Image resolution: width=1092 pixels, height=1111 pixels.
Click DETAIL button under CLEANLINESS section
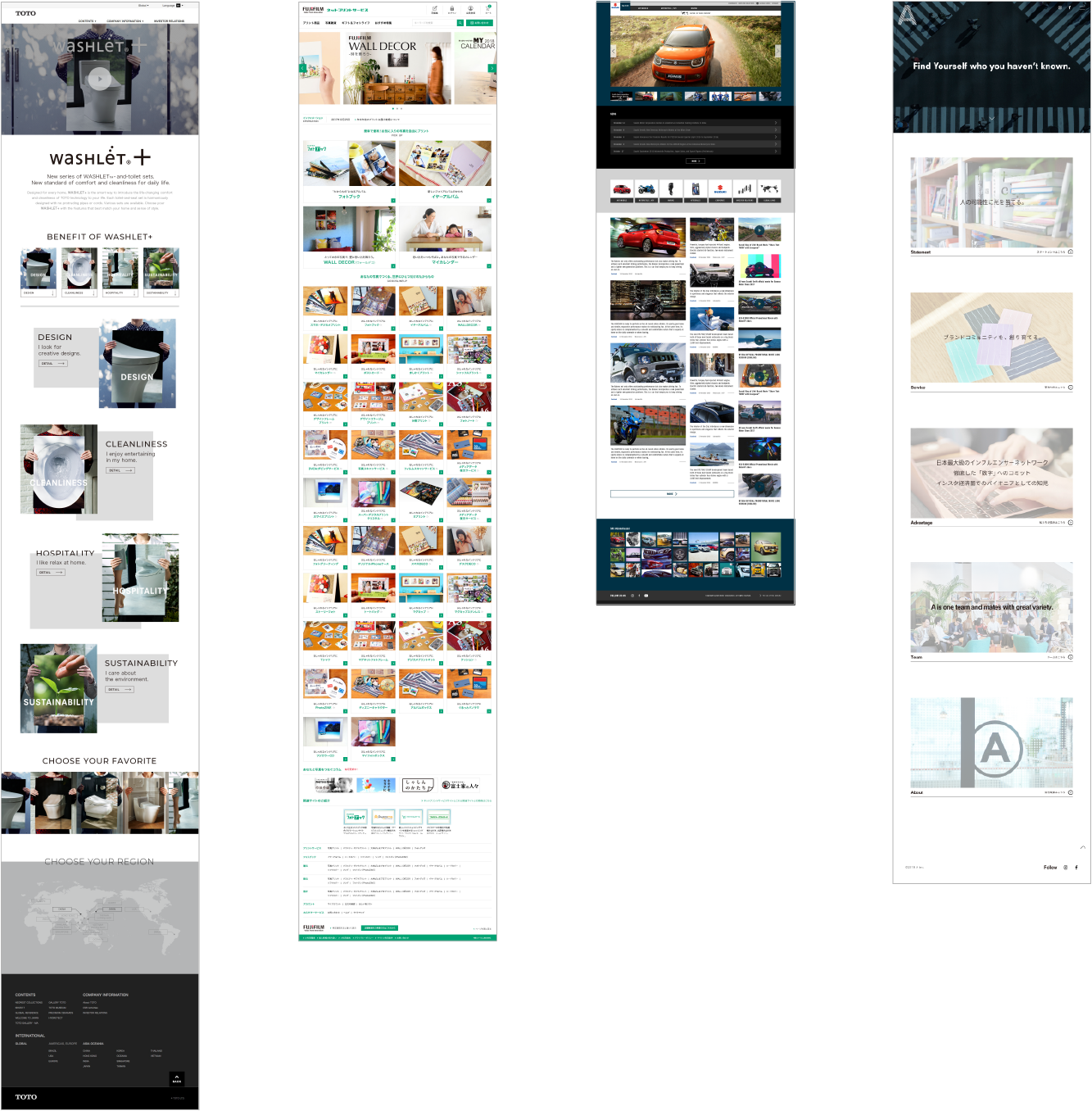120,470
